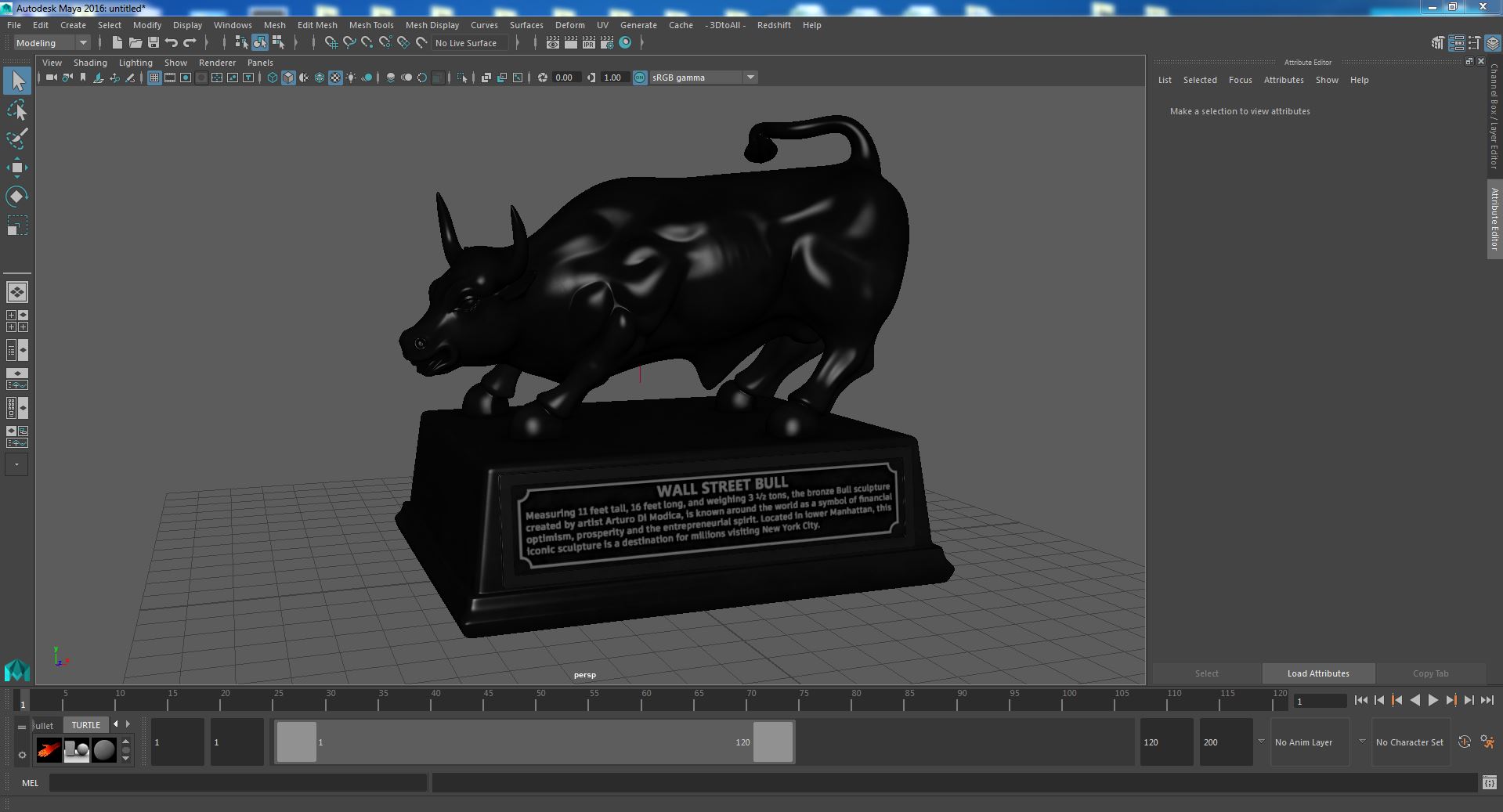Open a scene using the folder icon
Screen dimensions: 1503x812
(135, 43)
